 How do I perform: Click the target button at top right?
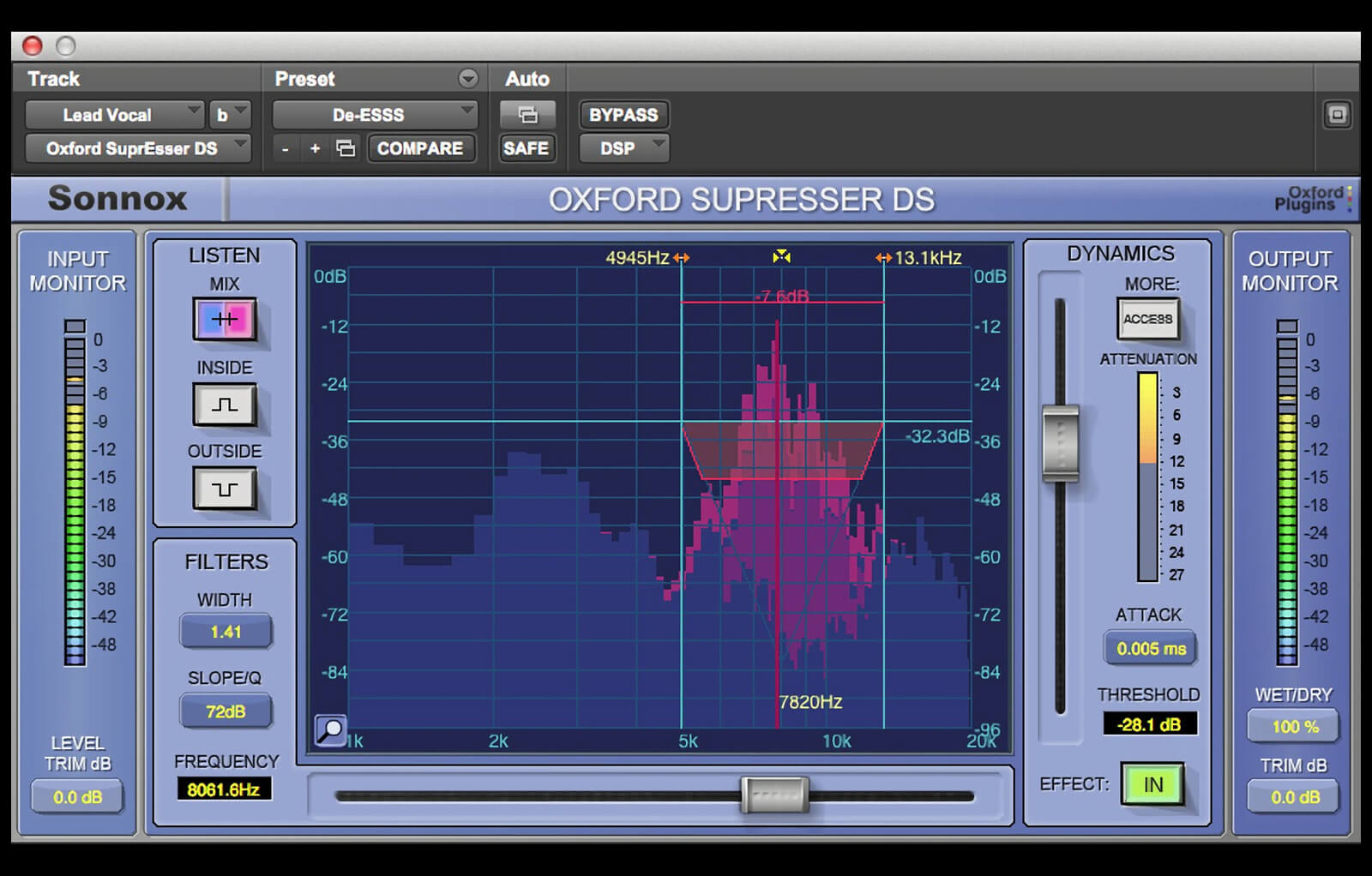tap(1337, 114)
